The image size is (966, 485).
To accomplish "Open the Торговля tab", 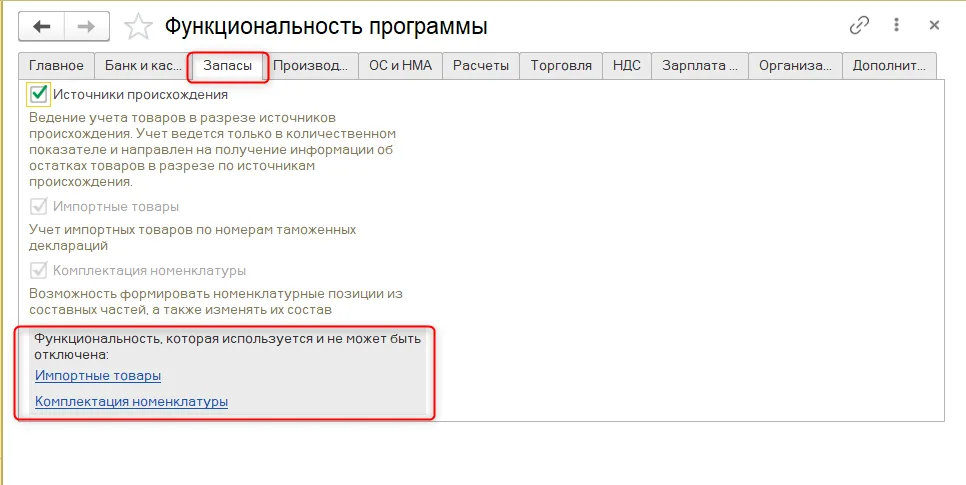I will (x=561, y=66).
